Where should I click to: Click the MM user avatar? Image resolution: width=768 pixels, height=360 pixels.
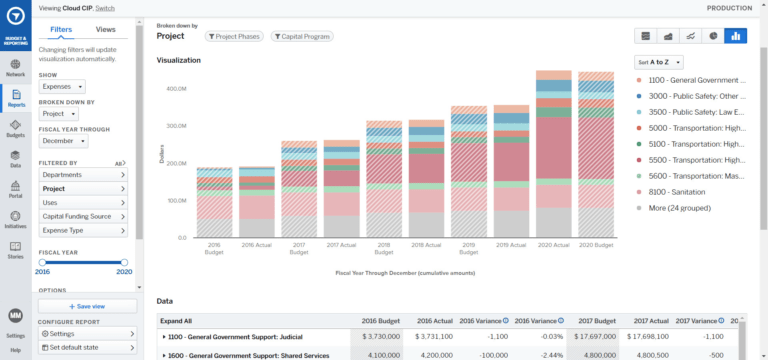click(x=16, y=316)
